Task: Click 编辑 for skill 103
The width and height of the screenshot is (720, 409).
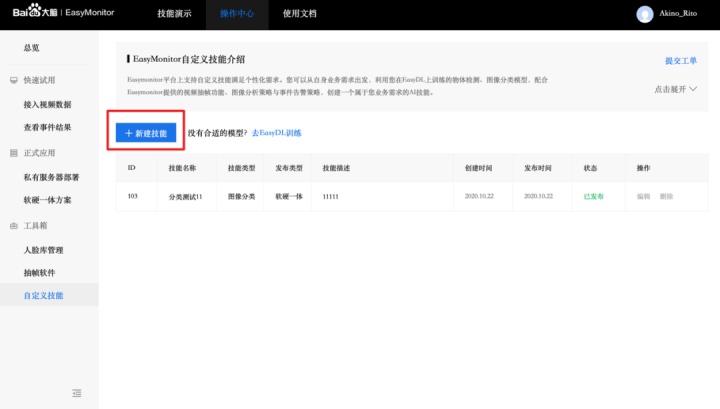Action: click(643, 196)
